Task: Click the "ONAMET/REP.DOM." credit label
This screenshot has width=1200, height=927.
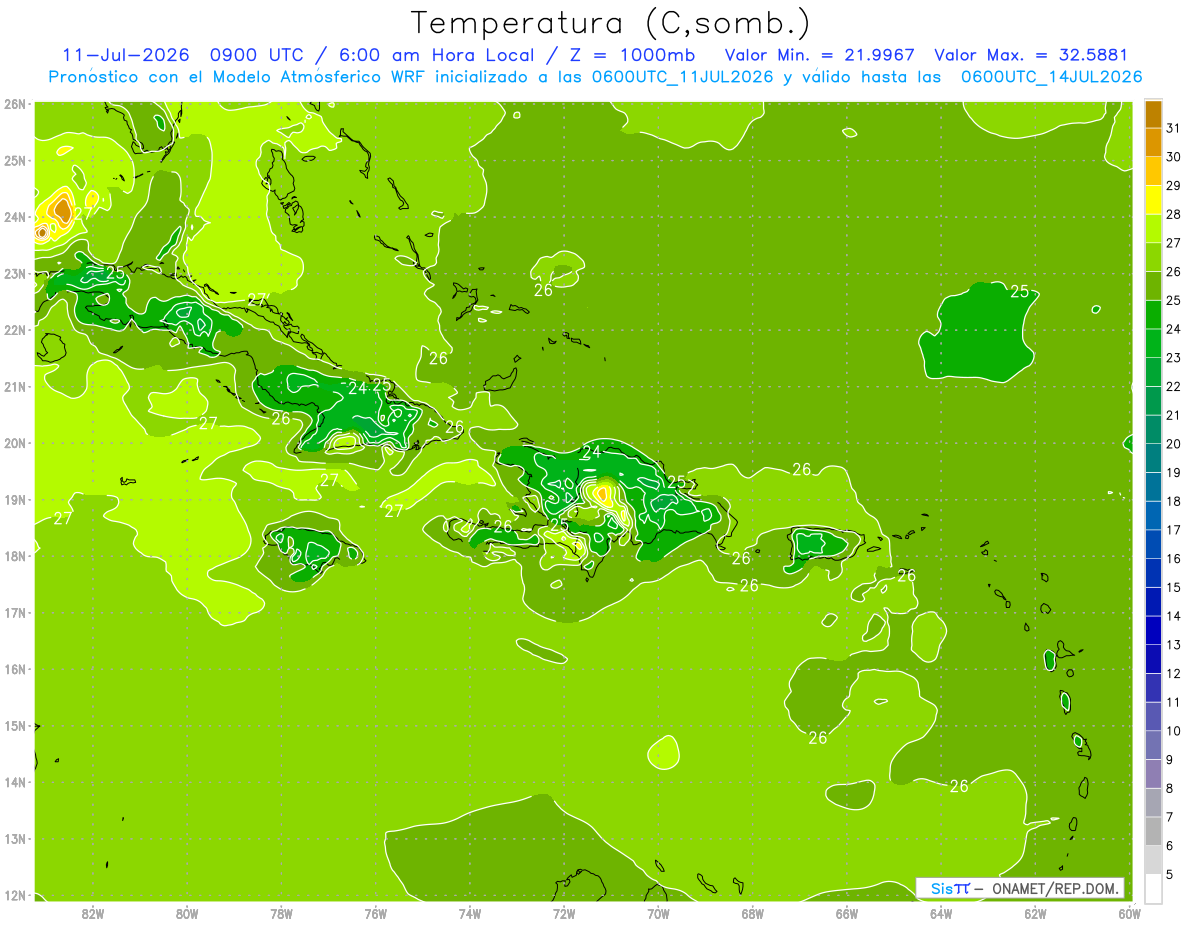Action: (1058, 889)
